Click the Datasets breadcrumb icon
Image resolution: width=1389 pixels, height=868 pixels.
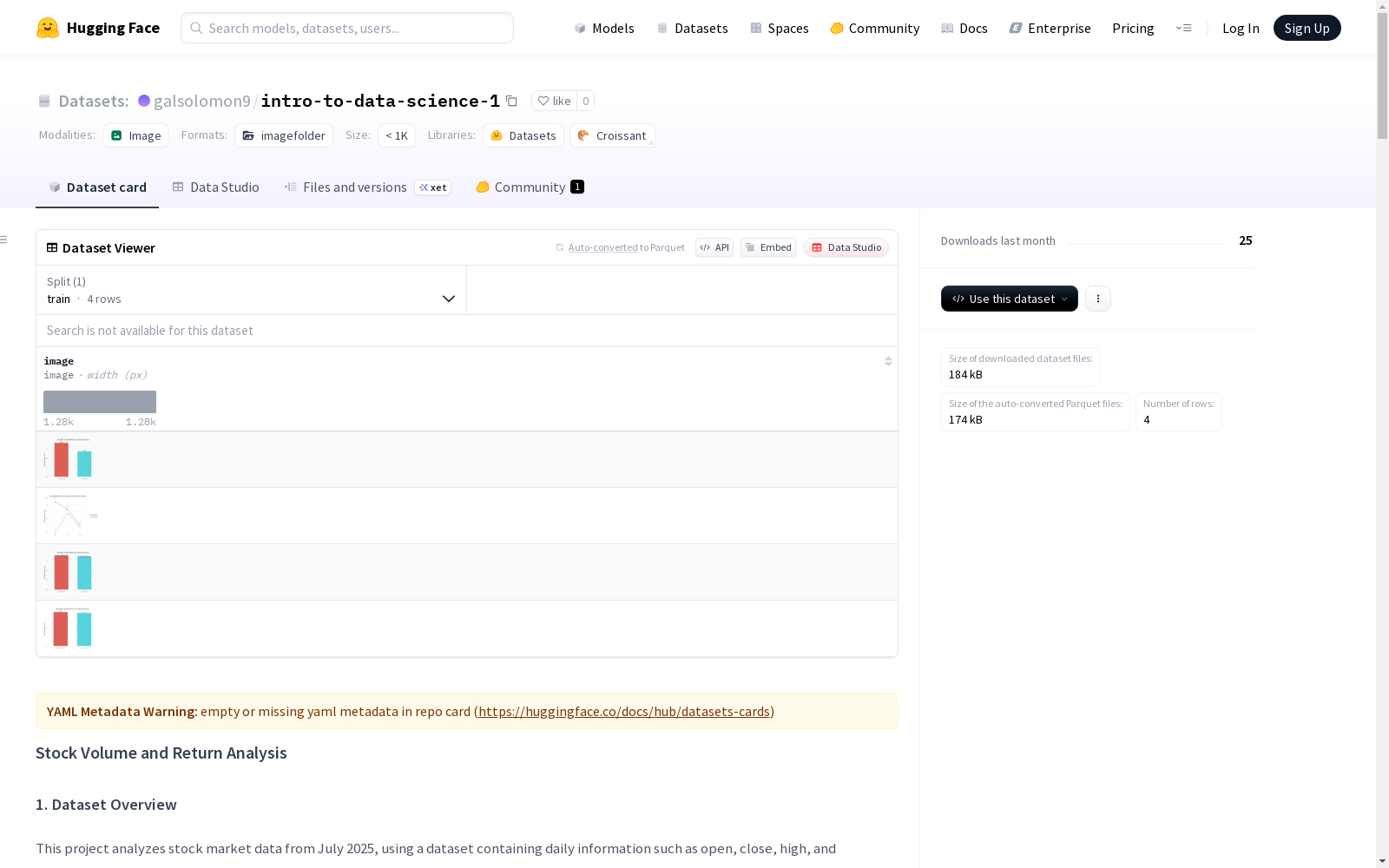pyautogui.click(x=44, y=102)
